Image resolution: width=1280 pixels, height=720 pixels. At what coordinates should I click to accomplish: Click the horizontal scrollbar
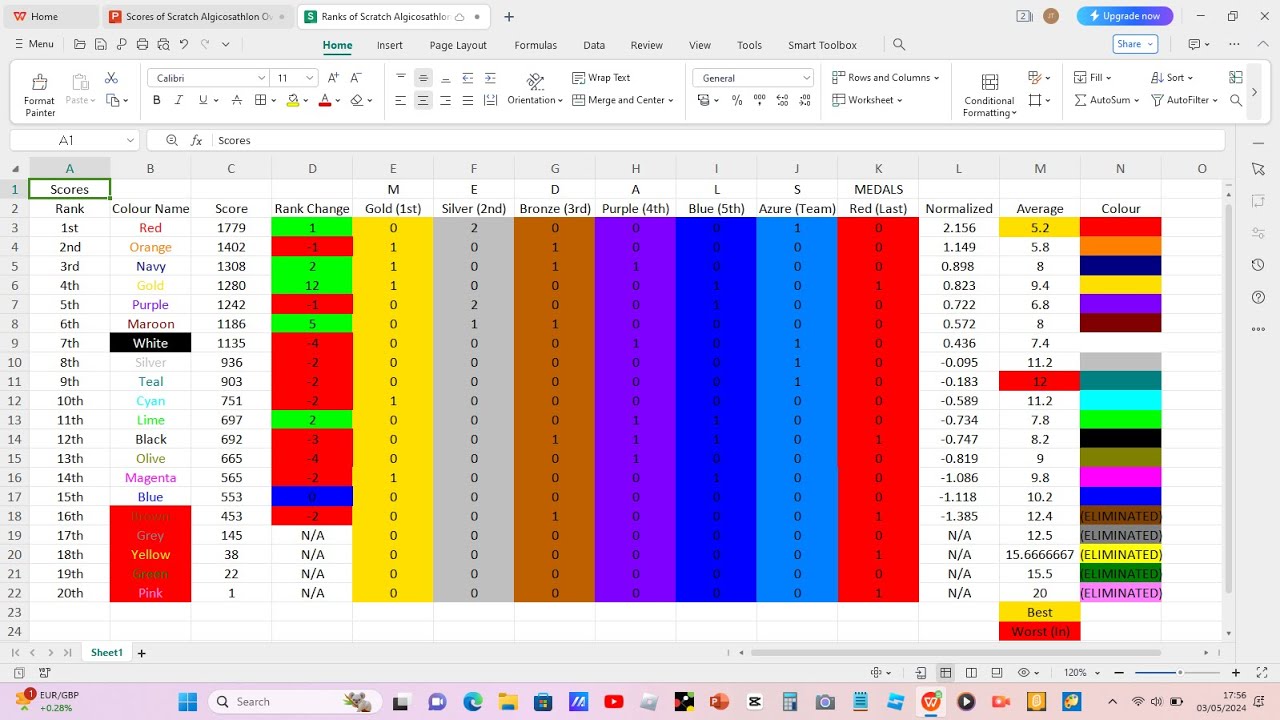point(957,653)
